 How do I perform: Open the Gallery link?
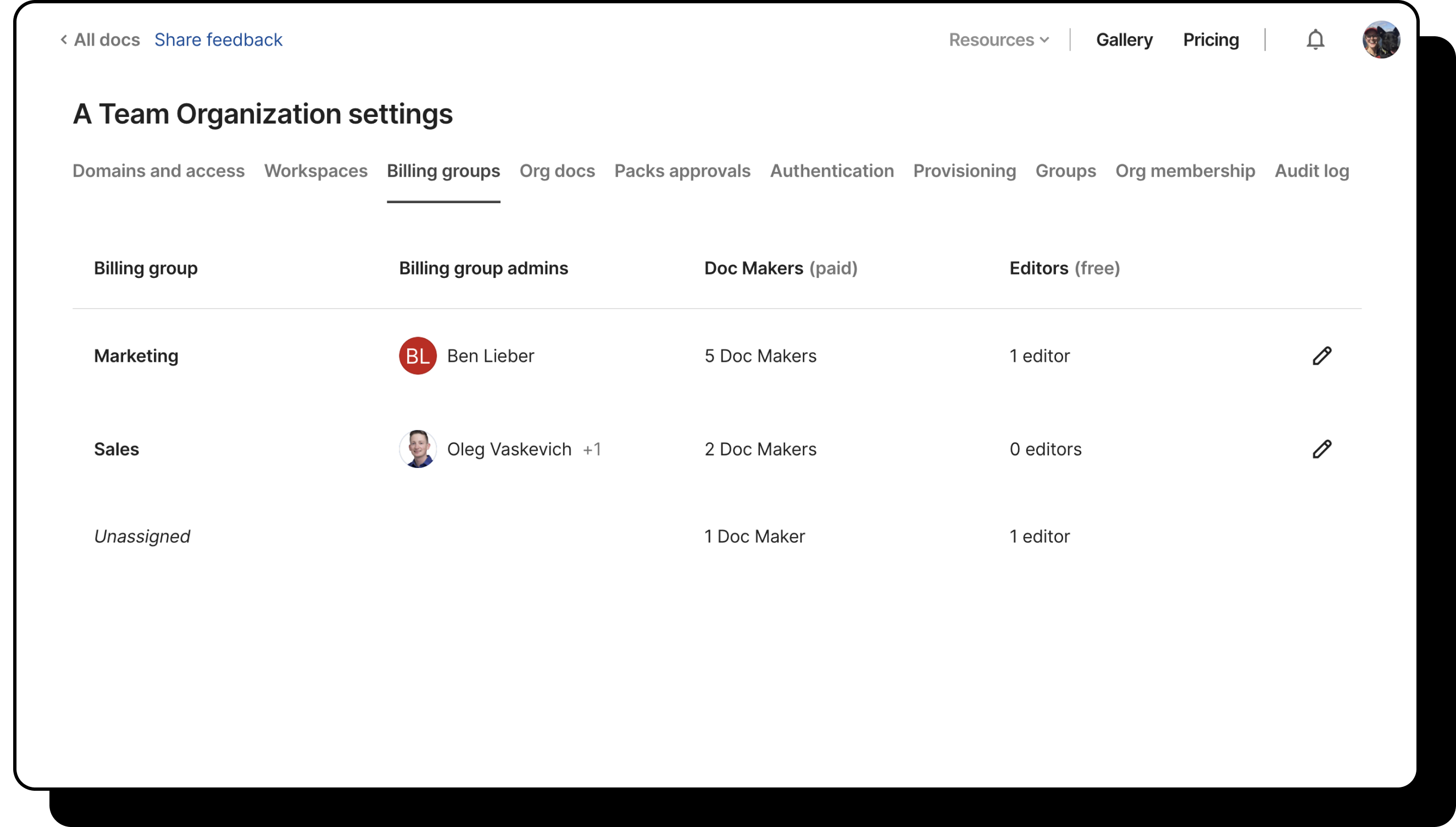pos(1124,40)
